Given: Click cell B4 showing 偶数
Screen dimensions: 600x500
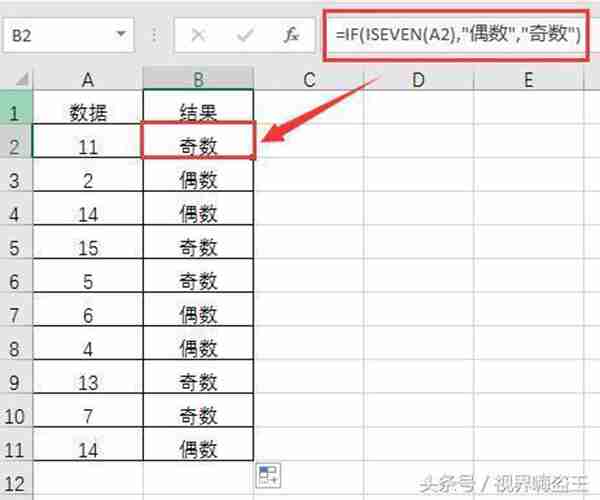Looking at the screenshot, I should pyautogui.click(x=198, y=208).
